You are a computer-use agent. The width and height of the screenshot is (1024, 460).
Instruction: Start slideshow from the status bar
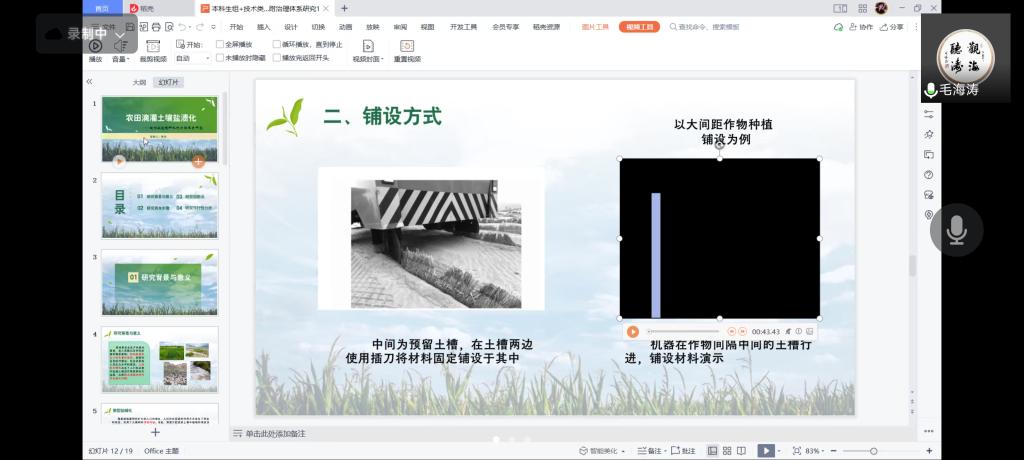[765, 451]
